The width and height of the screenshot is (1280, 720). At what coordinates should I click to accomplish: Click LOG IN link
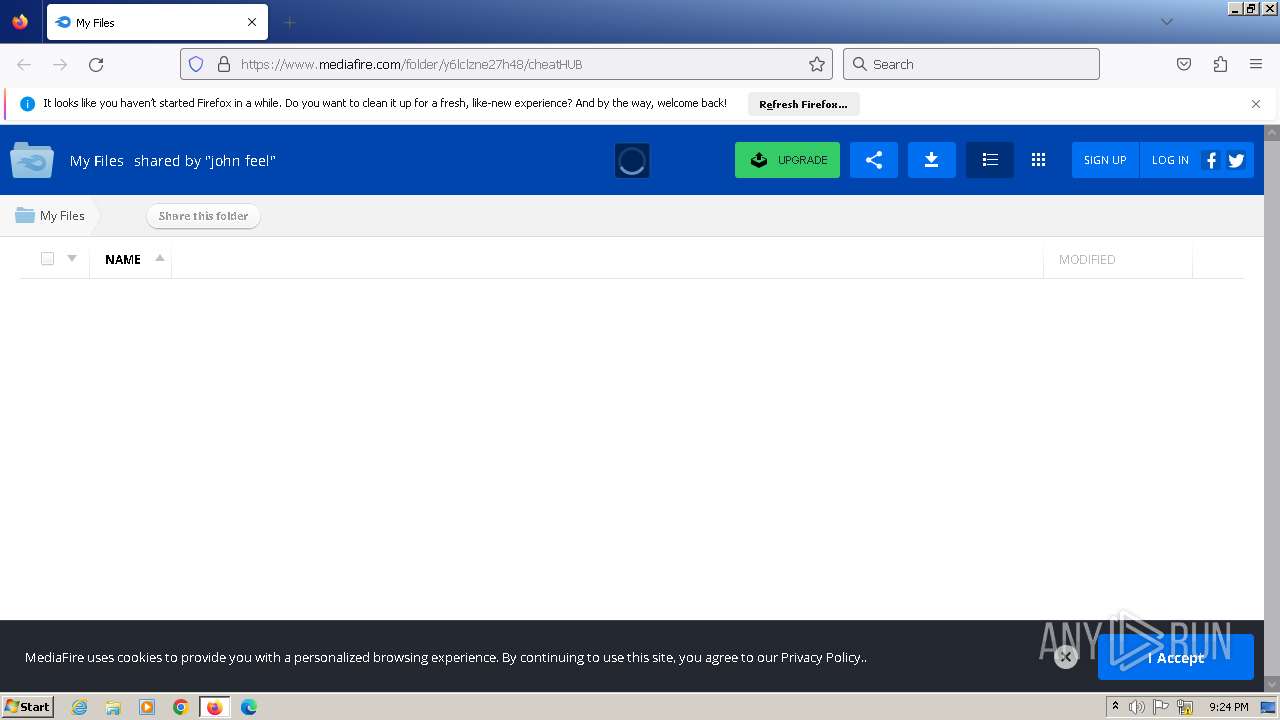click(1170, 160)
